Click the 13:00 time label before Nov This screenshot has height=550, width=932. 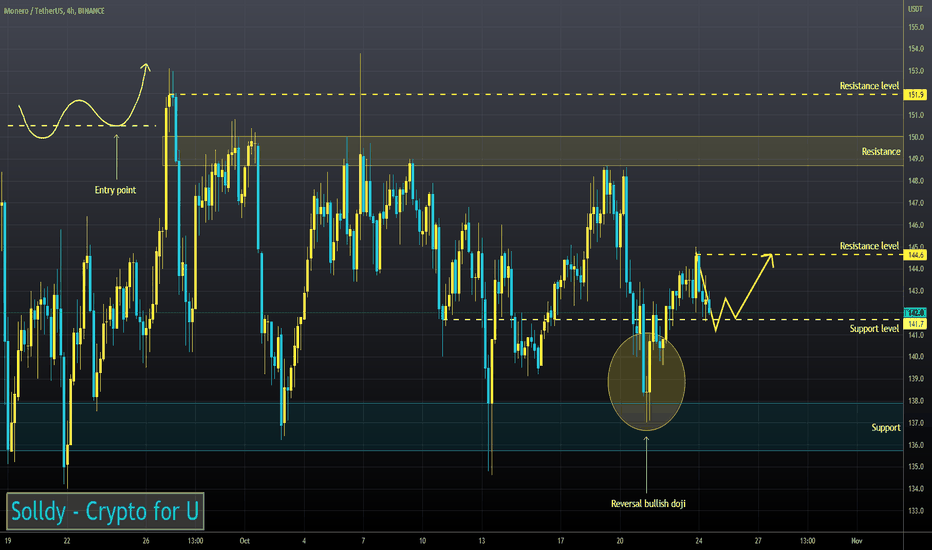coord(807,540)
